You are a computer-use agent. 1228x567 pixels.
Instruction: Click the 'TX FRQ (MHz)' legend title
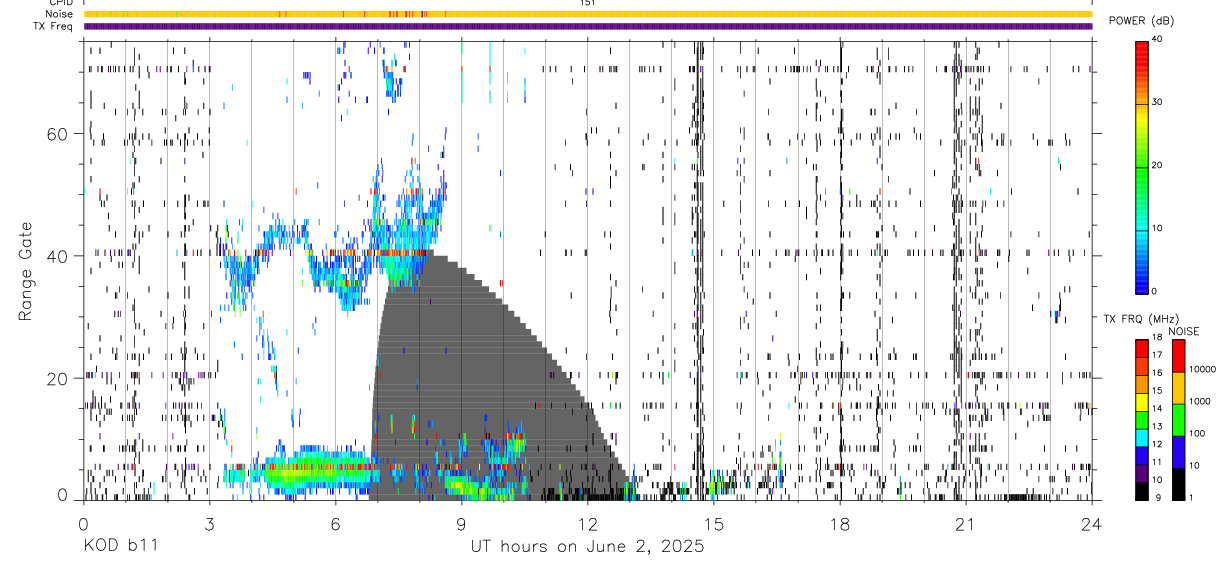(x=1141, y=319)
